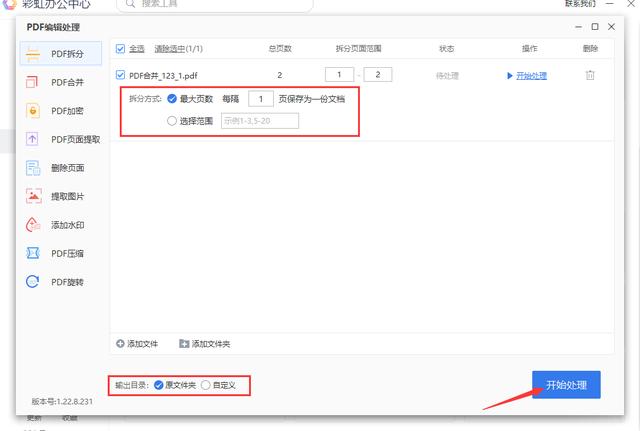The image size is (640, 431).
Task: Click the 操作 column header
Action: [x=529, y=49]
